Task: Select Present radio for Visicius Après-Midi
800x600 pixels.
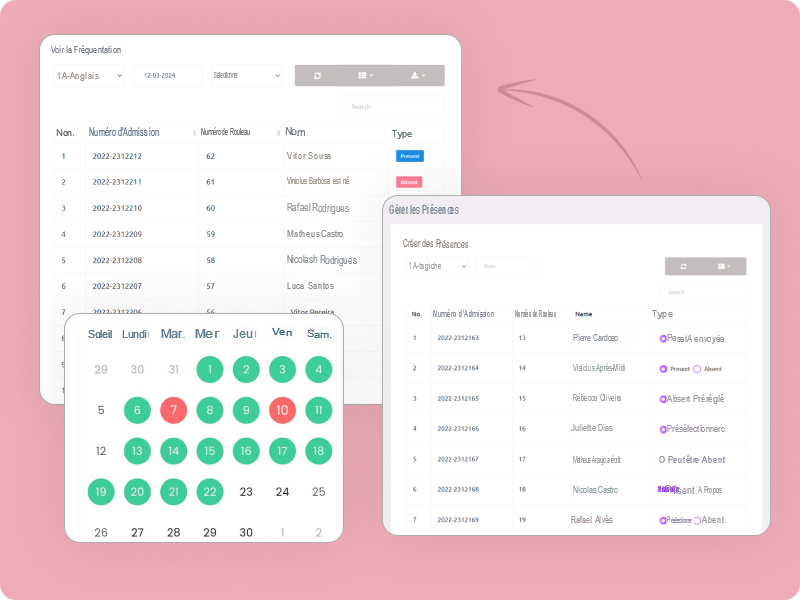Action: coord(664,369)
